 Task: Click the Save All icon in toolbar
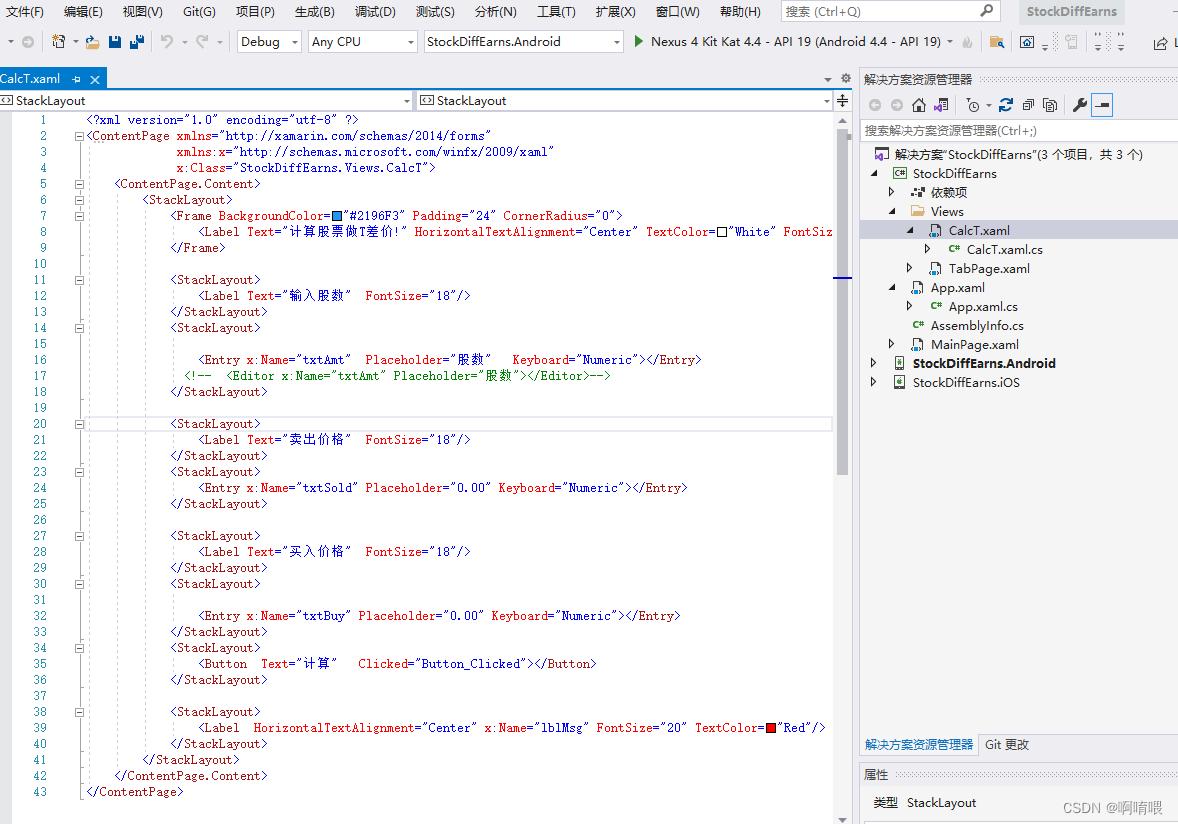137,42
